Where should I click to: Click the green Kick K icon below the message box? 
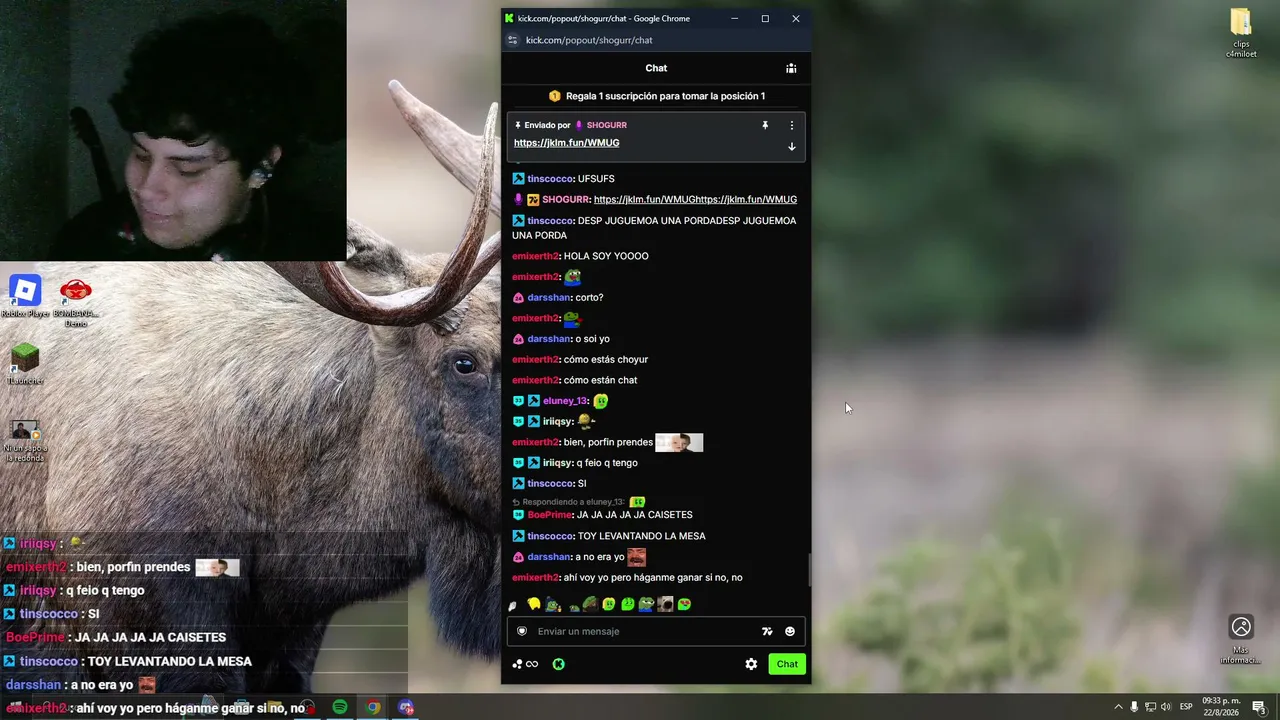(559, 664)
